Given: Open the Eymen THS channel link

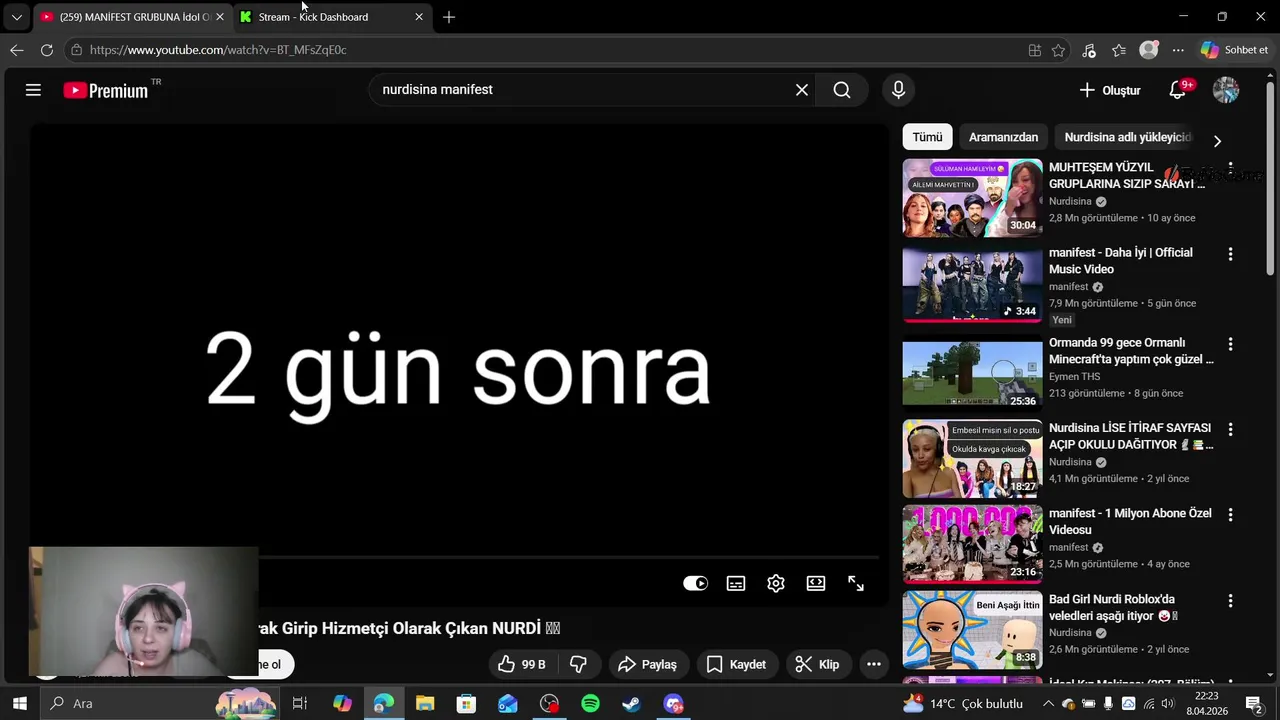Looking at the screenshot, I should click(1074, 377).
